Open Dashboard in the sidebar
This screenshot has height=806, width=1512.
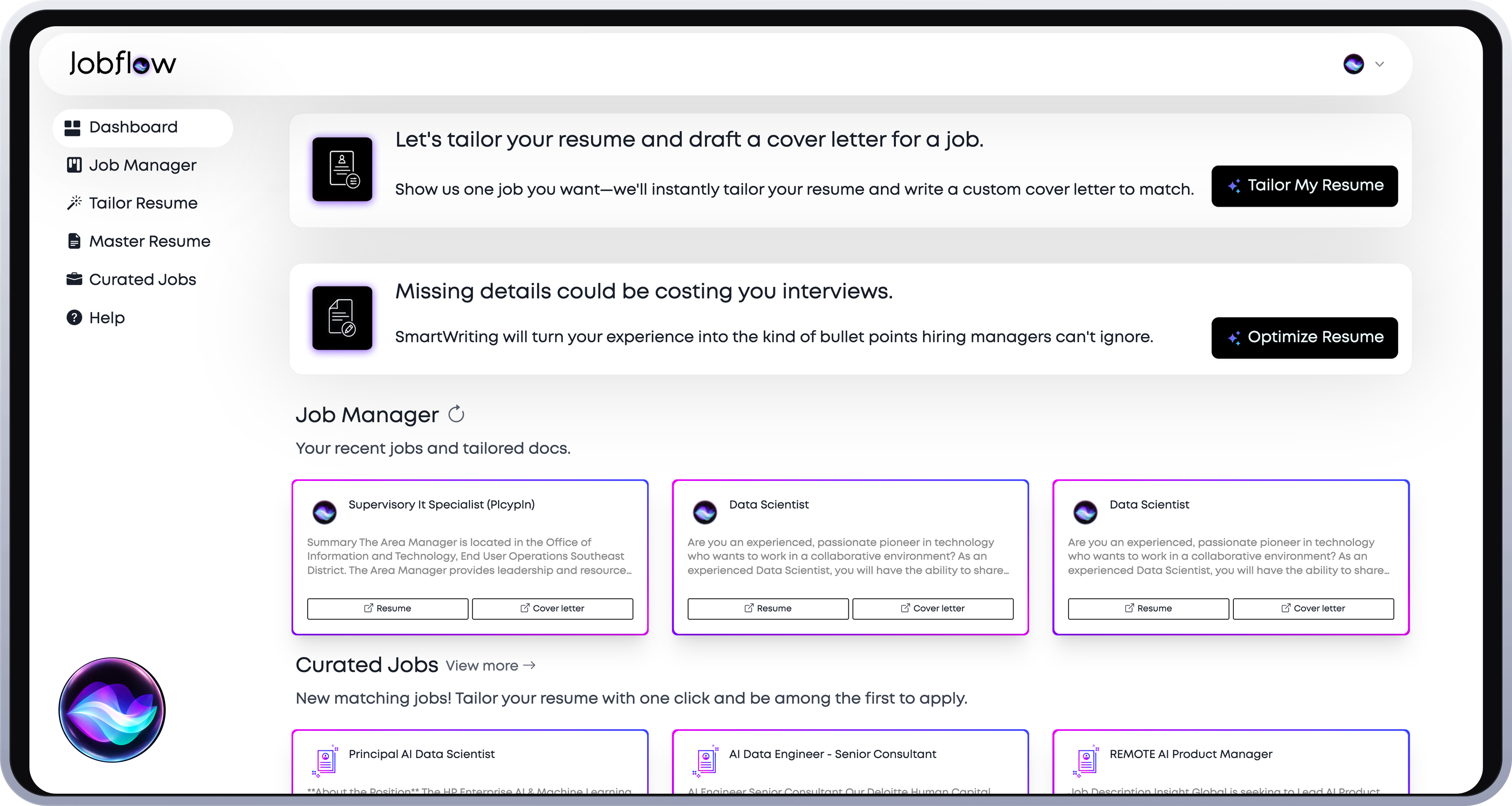(143, 128)
